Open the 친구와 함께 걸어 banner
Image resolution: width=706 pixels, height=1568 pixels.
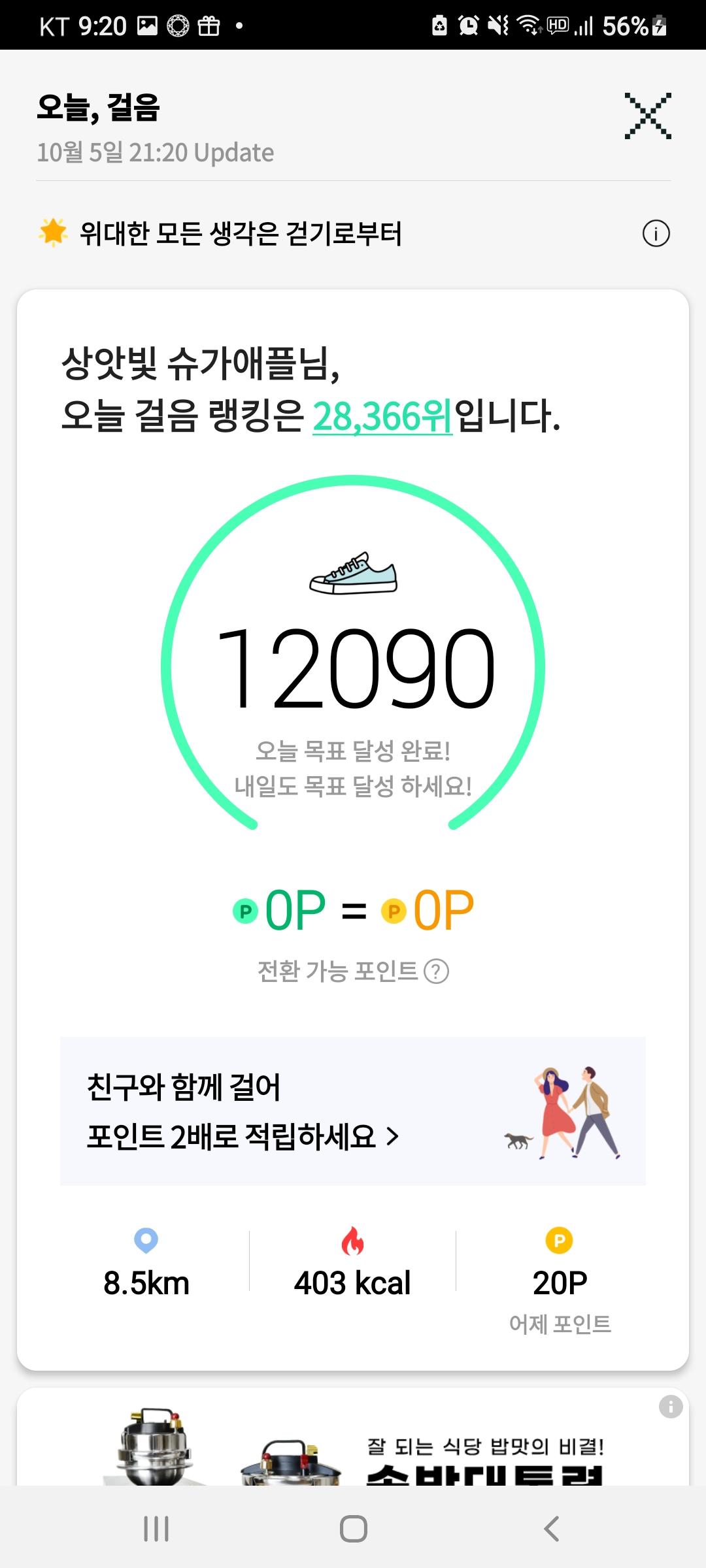pos(353,1111)
